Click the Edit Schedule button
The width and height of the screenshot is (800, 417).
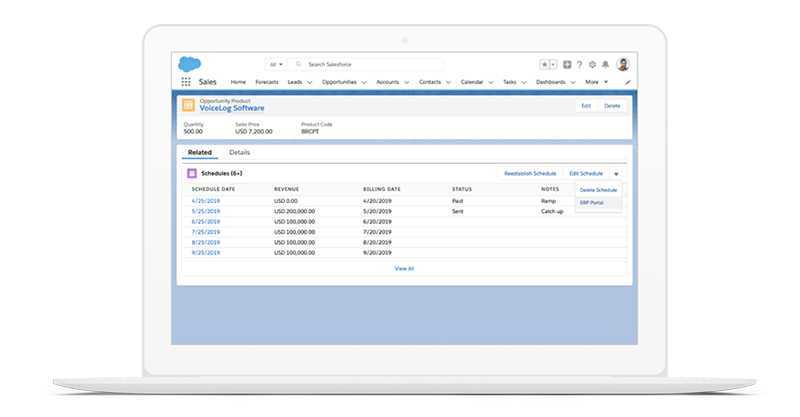[586, 174]
